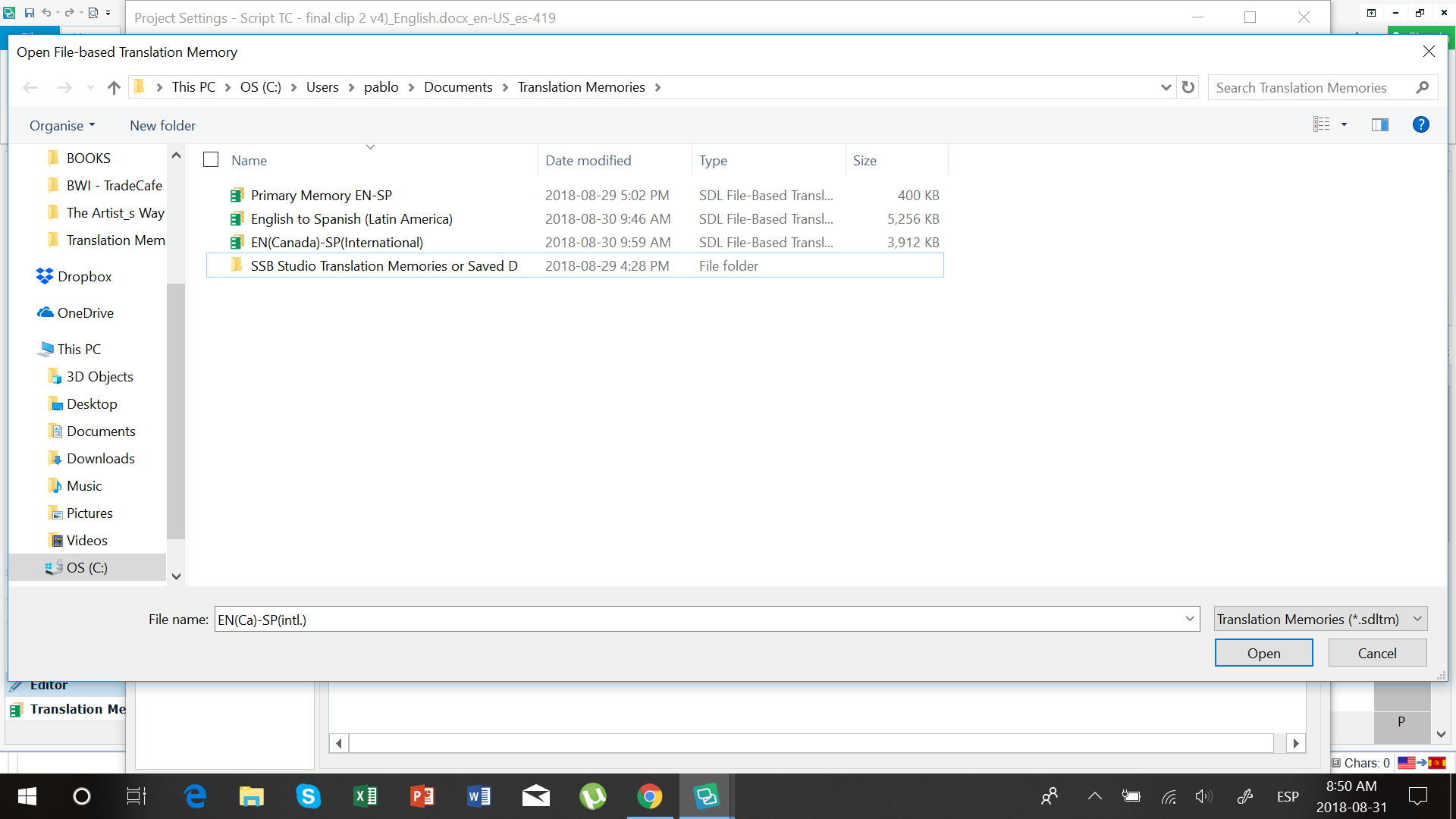Screen dimensions: 1456x819
Task: Open Desktop in navigation pane
Action: click(x=92, y=403)
